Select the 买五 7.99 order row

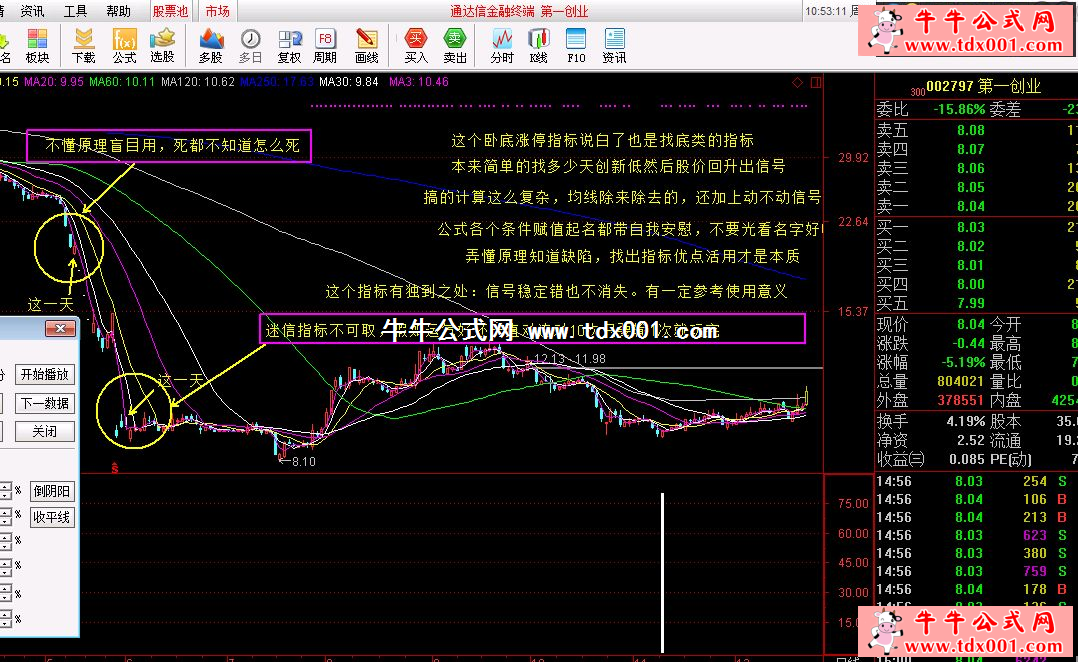pyautogui.click(x=976, y=303)
